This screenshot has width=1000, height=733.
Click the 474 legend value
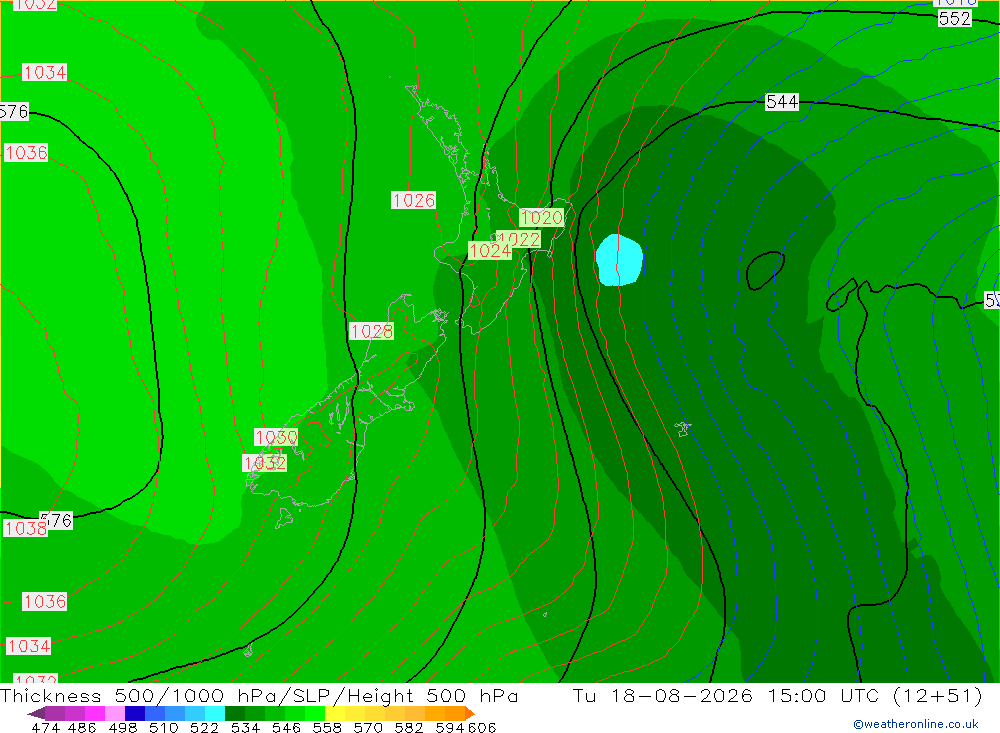click(x=45, y=728)
